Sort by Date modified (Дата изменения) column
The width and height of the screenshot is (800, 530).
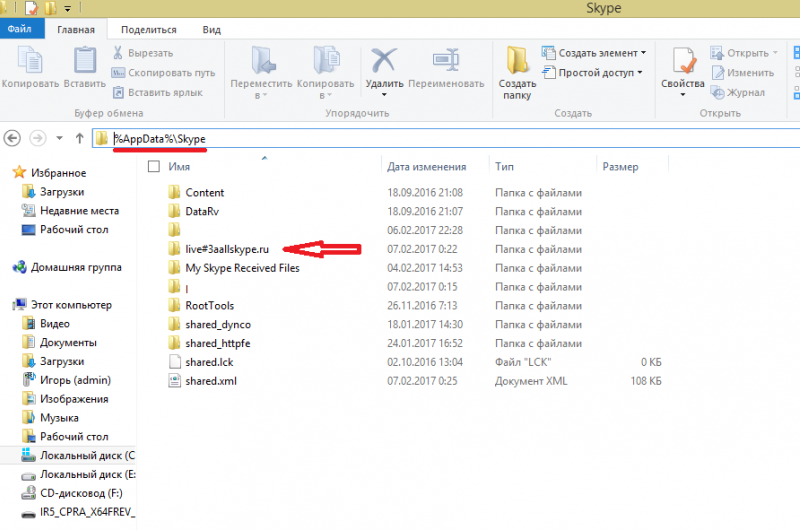[x=427, y=167]
